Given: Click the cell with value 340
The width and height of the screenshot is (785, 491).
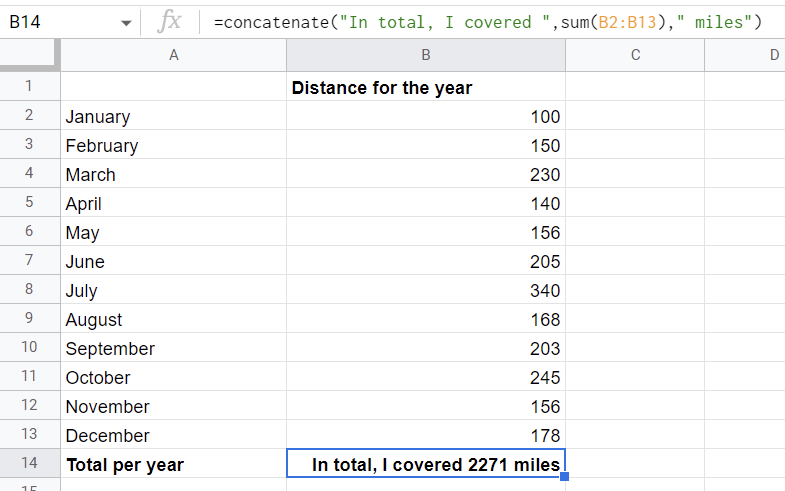Looking at the screenshot, I should pos(426,290).
